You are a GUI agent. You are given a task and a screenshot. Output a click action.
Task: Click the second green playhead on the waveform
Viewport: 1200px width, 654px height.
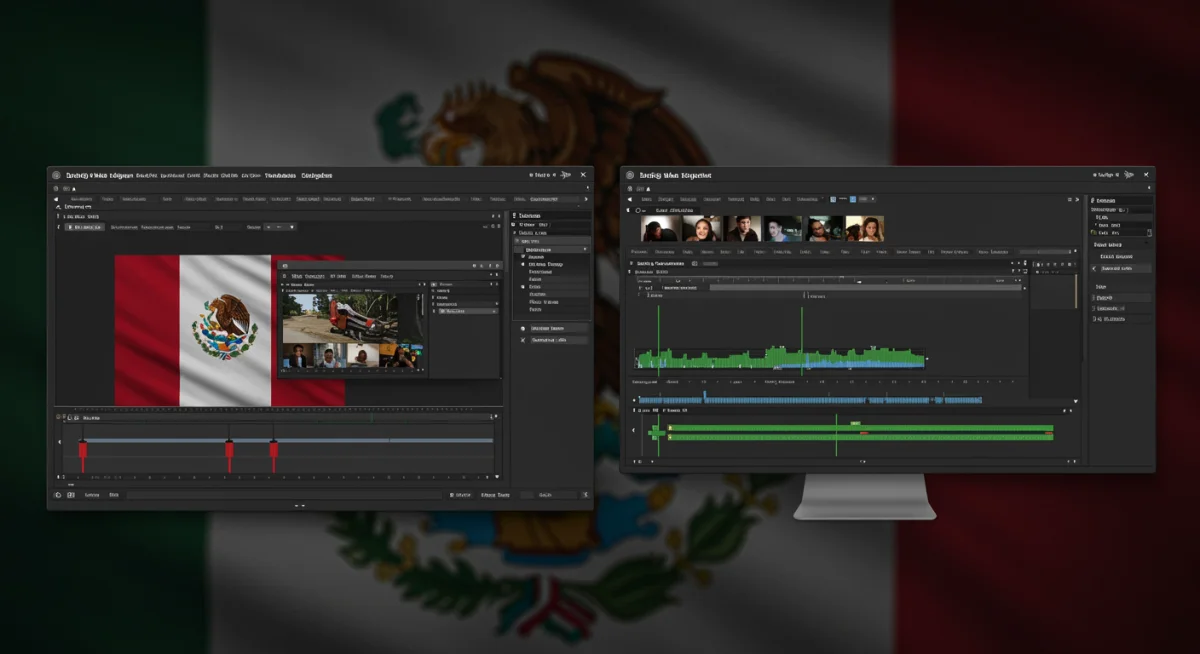pyautogui.click(x=802, y=340)
